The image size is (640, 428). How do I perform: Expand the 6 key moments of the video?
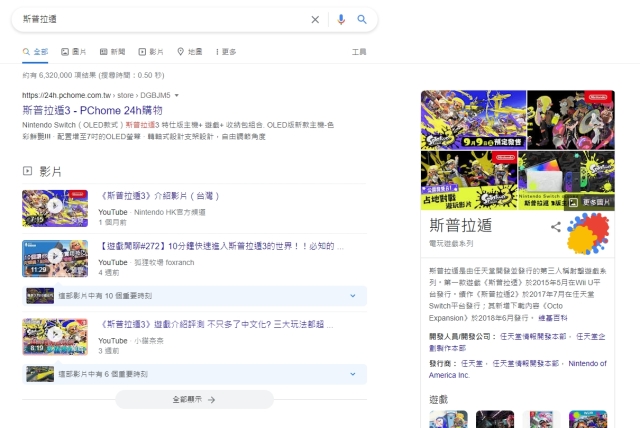point(187,374)
